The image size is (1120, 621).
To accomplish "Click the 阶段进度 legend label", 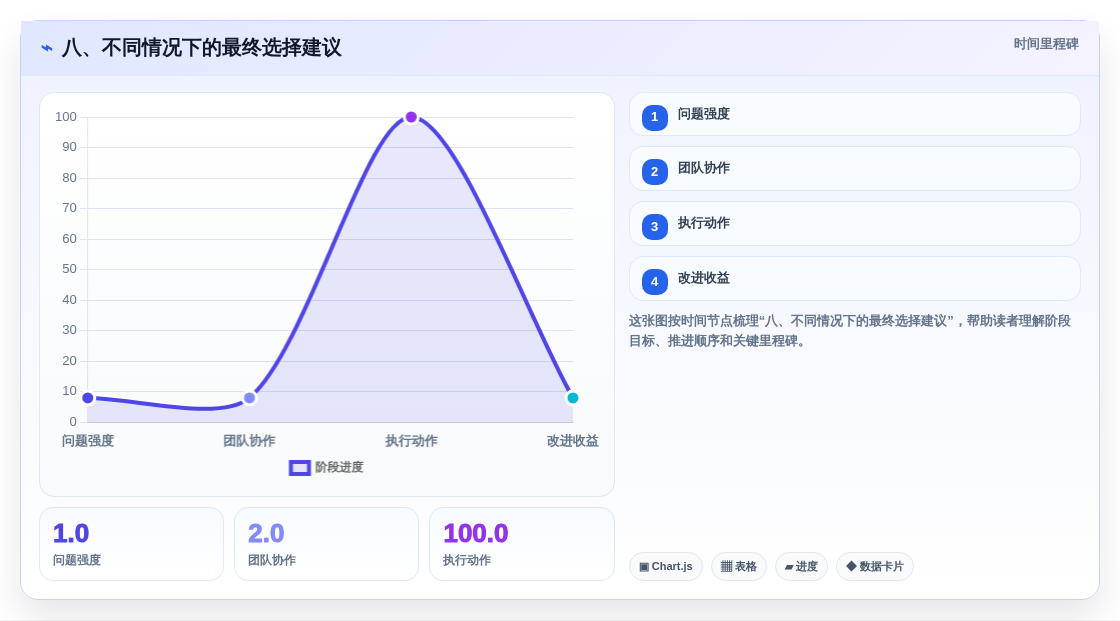I will (x=339, y=467).
